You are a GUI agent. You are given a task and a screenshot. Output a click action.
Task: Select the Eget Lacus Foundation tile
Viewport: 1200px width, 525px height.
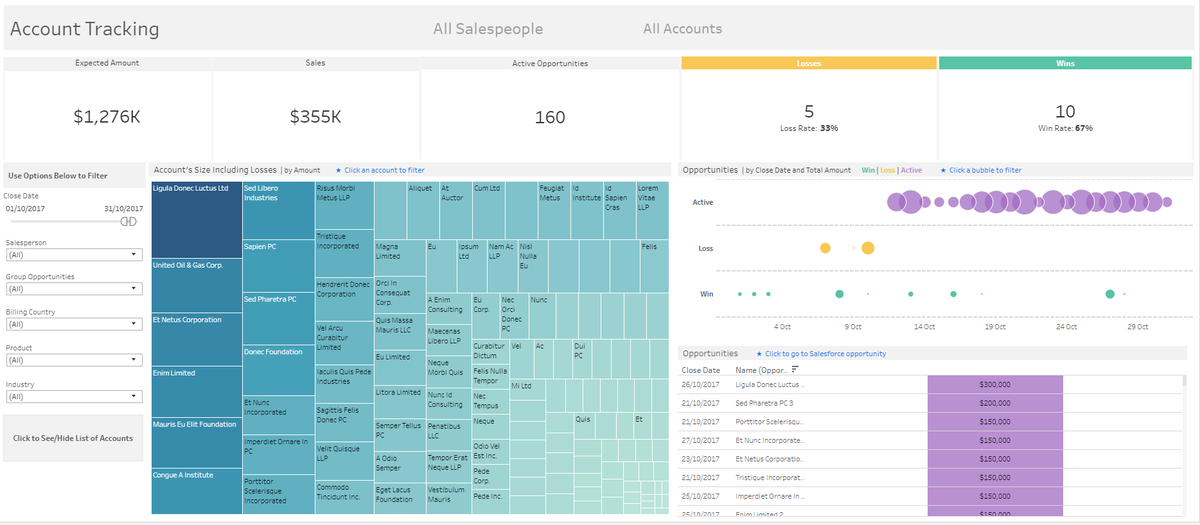399,498
